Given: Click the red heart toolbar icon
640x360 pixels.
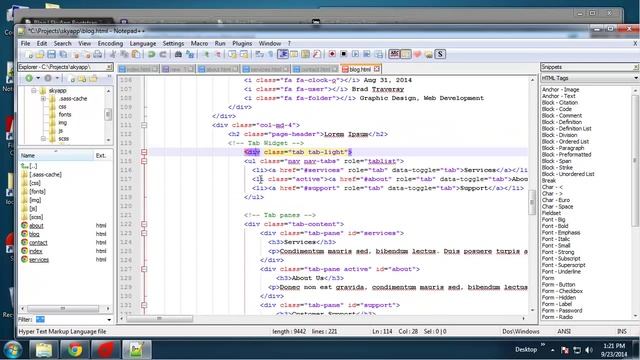Looking at the screenshot, I should pyautogui.click(x=417, y=54).
